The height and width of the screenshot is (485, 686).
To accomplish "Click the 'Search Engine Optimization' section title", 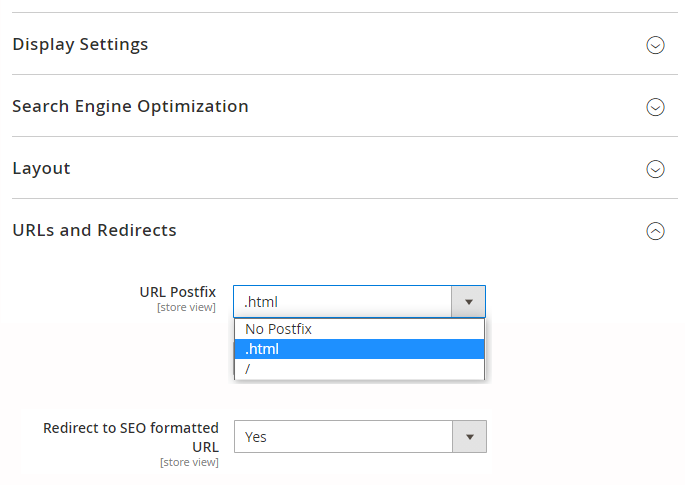I will tap(130, 107).
